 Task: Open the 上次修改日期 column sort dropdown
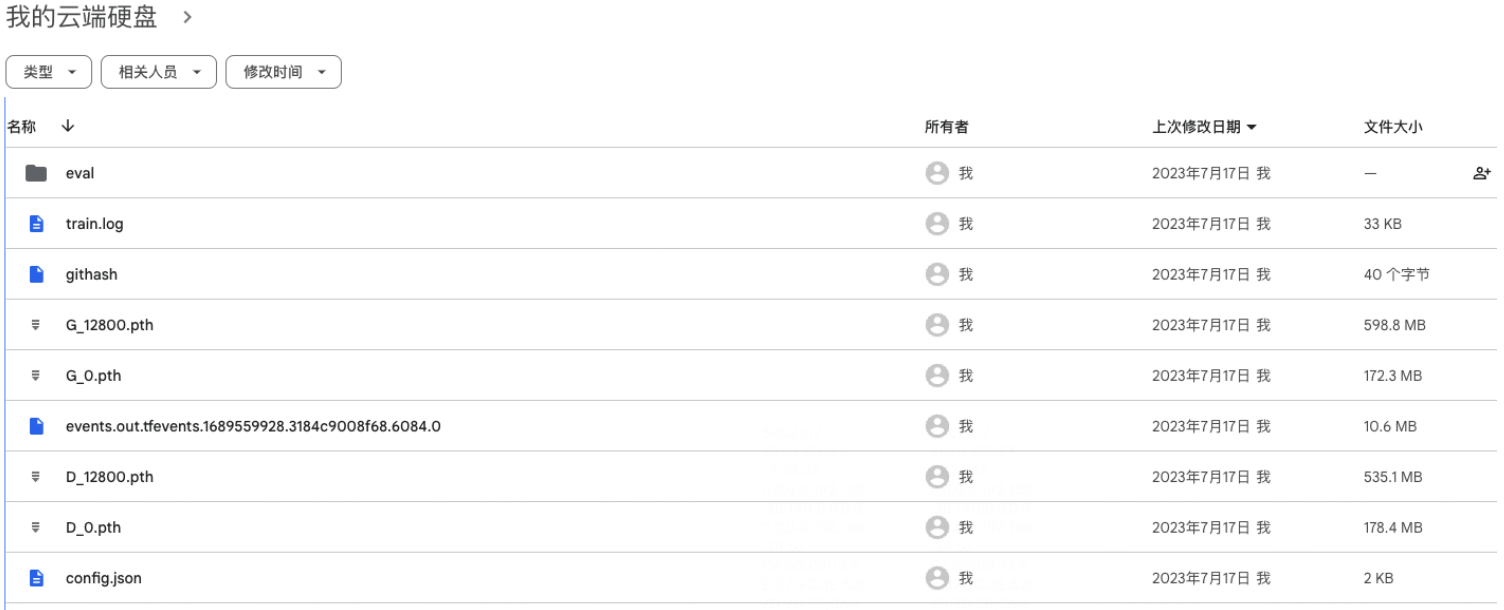click(1204, 127)
